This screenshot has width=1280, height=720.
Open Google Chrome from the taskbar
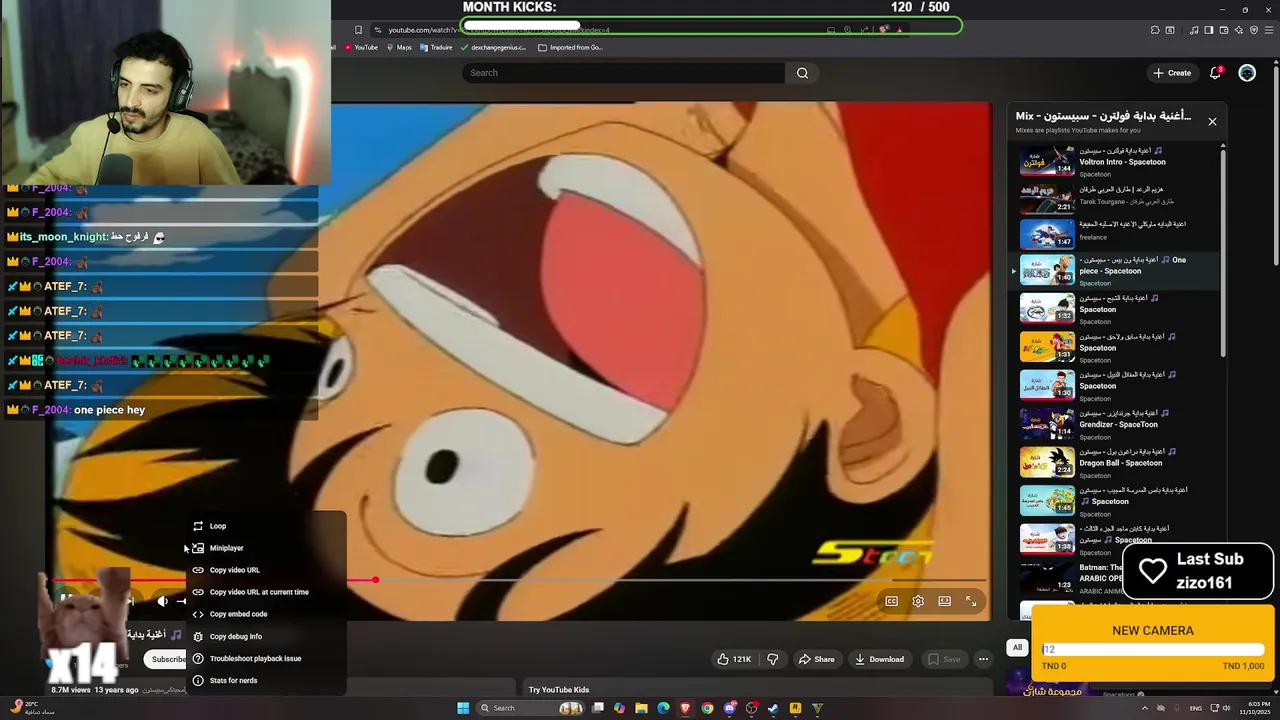(x=707, y=708)
